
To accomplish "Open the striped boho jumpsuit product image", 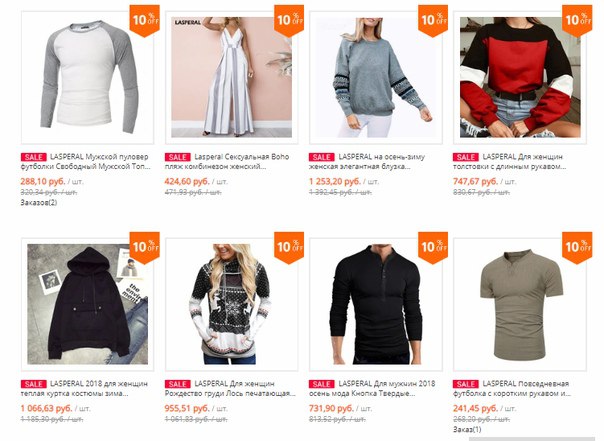I will [x=232, y=77].
